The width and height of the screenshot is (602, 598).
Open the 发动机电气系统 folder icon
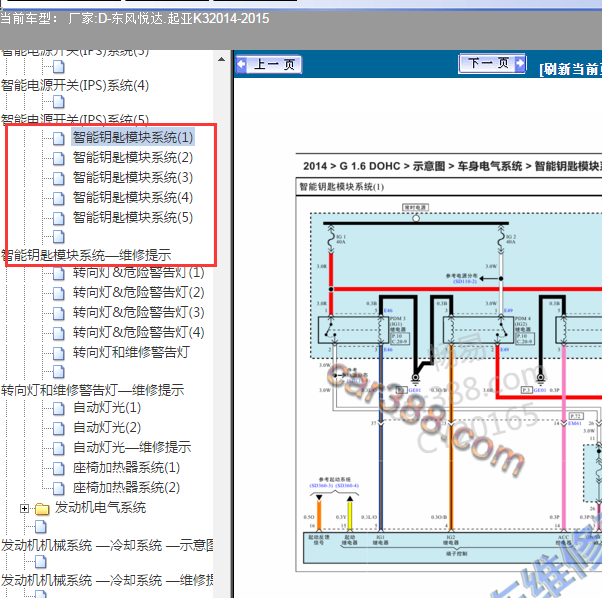42,509
